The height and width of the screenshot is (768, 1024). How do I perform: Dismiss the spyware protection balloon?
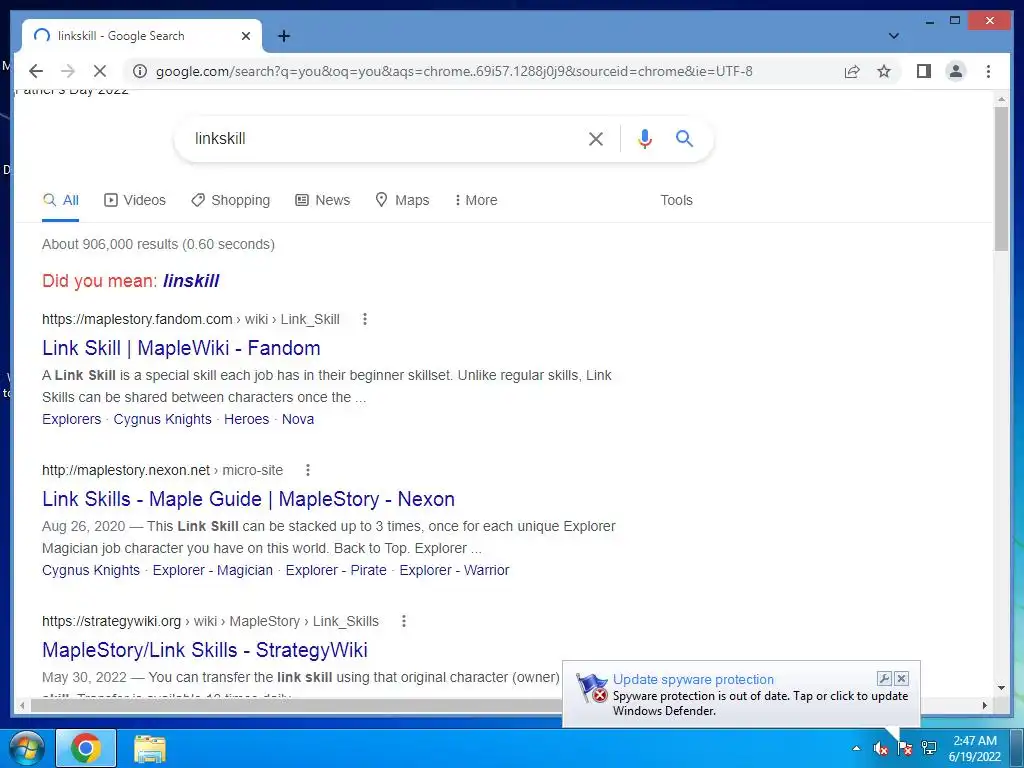tap(901, 679)
